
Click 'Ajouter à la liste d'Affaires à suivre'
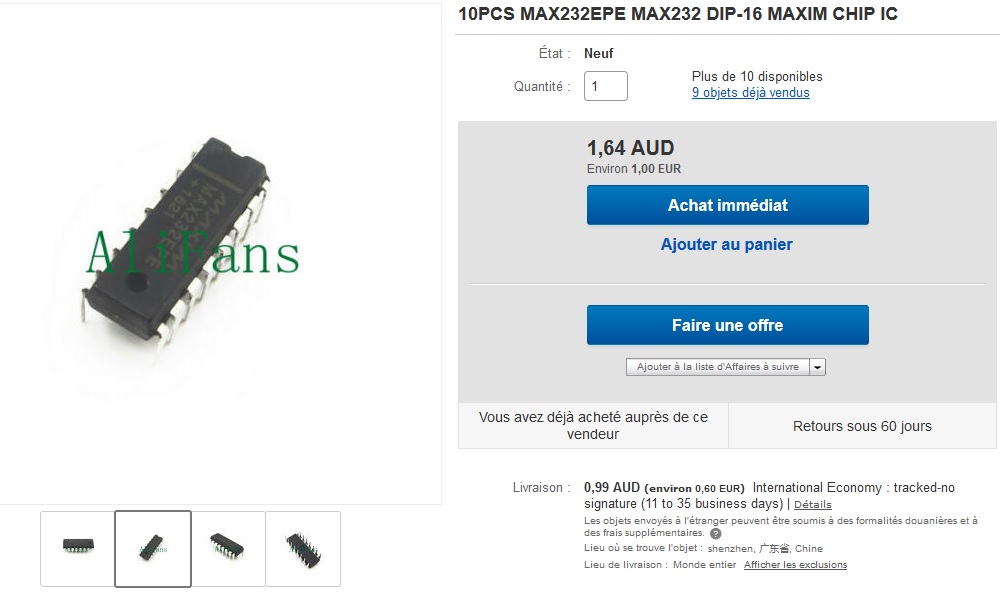coord(717,367)
